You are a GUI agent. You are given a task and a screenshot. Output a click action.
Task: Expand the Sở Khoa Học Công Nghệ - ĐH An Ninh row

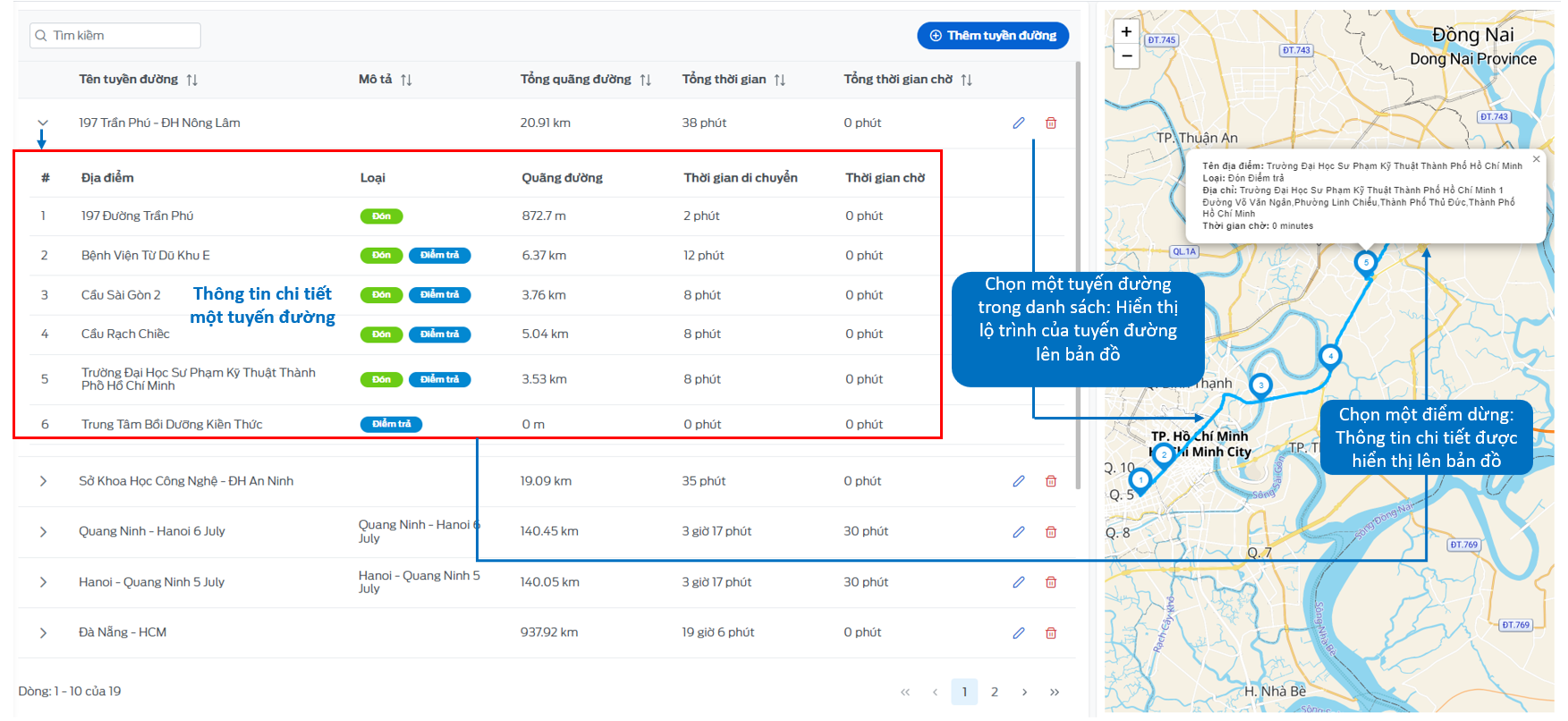(x=43, y=481)
